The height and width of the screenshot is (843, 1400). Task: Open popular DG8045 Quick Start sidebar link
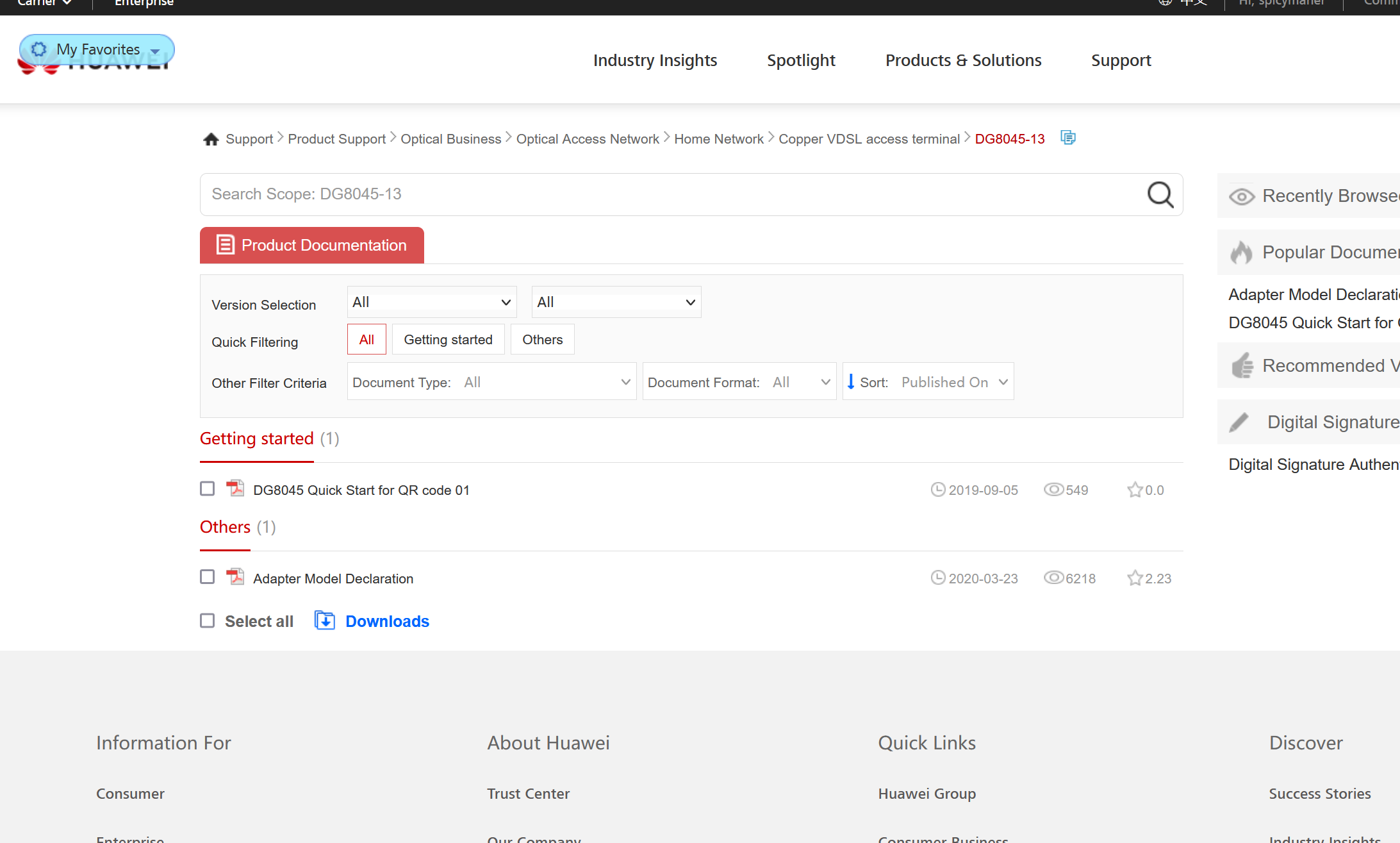1314,322
